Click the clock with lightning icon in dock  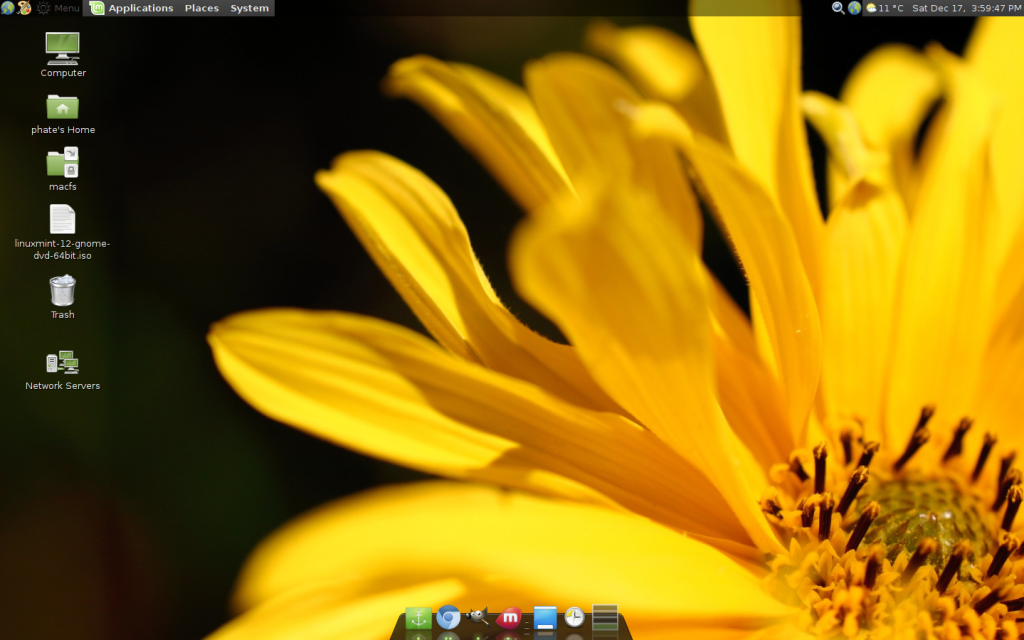pos(575,617)
